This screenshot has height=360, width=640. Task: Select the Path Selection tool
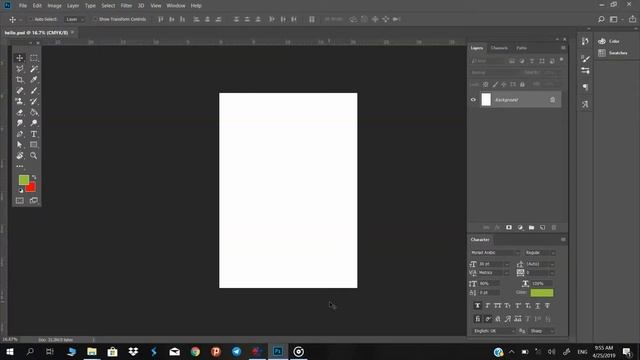tap(20, 144)
